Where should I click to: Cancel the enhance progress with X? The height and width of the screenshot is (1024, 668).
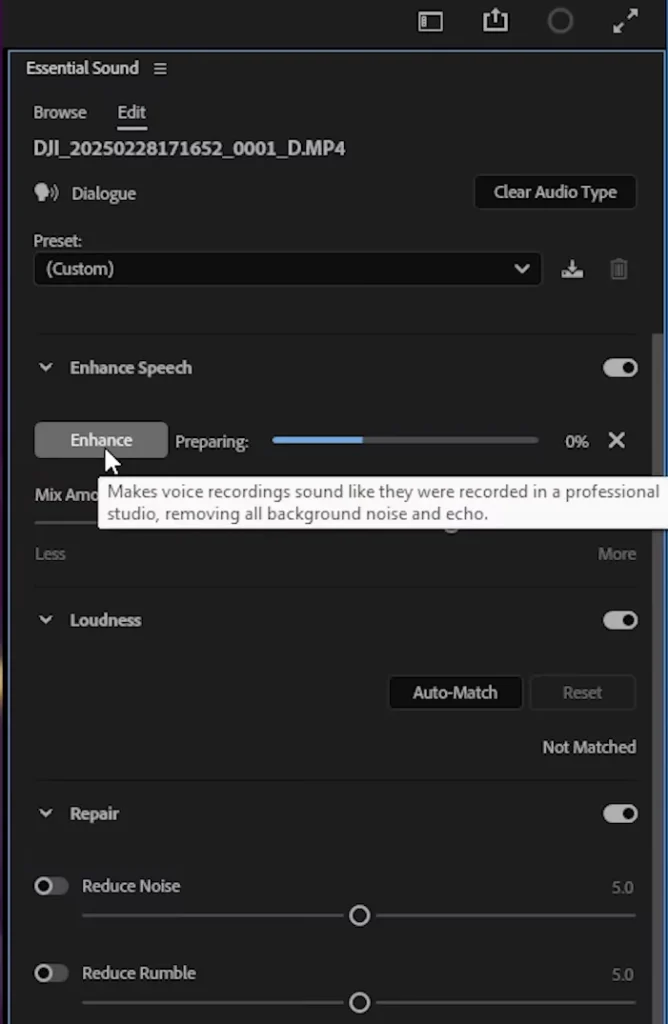[x=616, y=441]
